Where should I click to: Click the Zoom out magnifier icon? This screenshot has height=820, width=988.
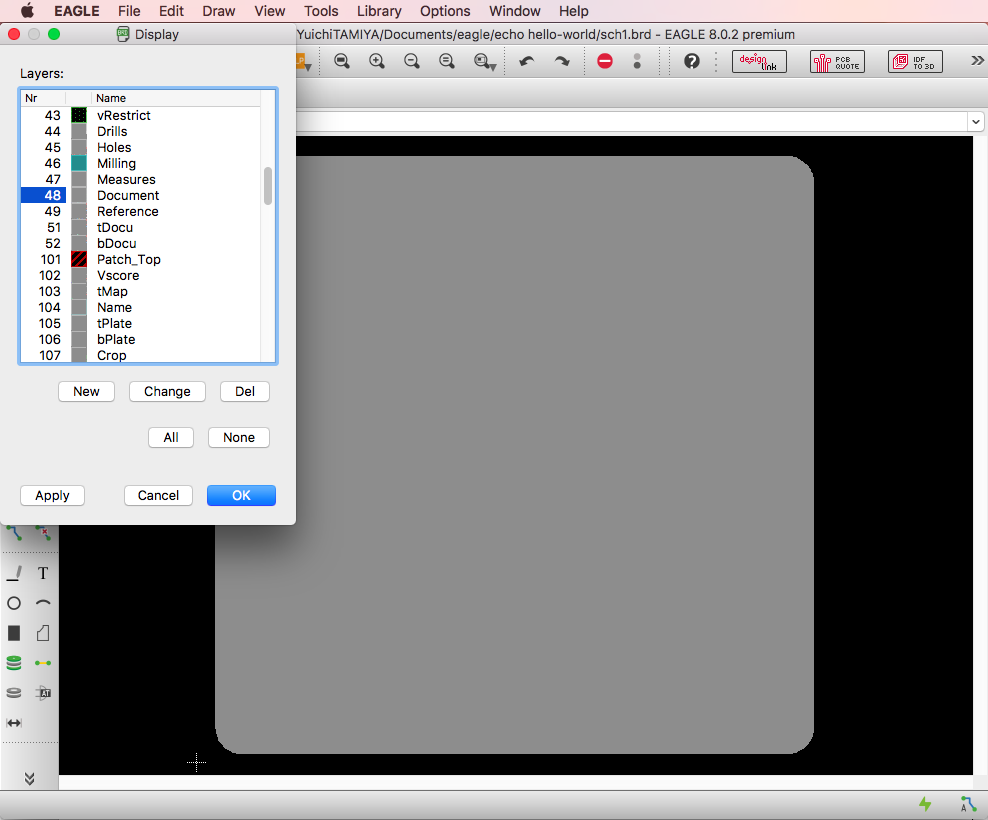click(412, 61)
